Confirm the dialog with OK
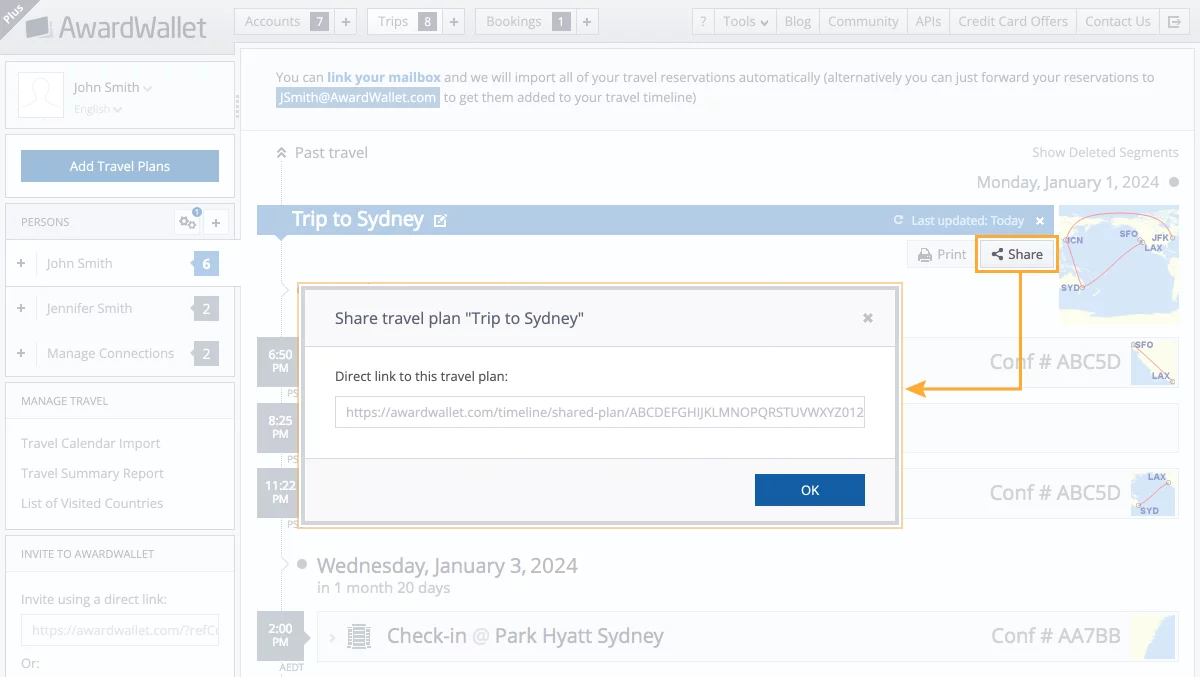Screen dimensions: 1200x677 coord(810,490)
